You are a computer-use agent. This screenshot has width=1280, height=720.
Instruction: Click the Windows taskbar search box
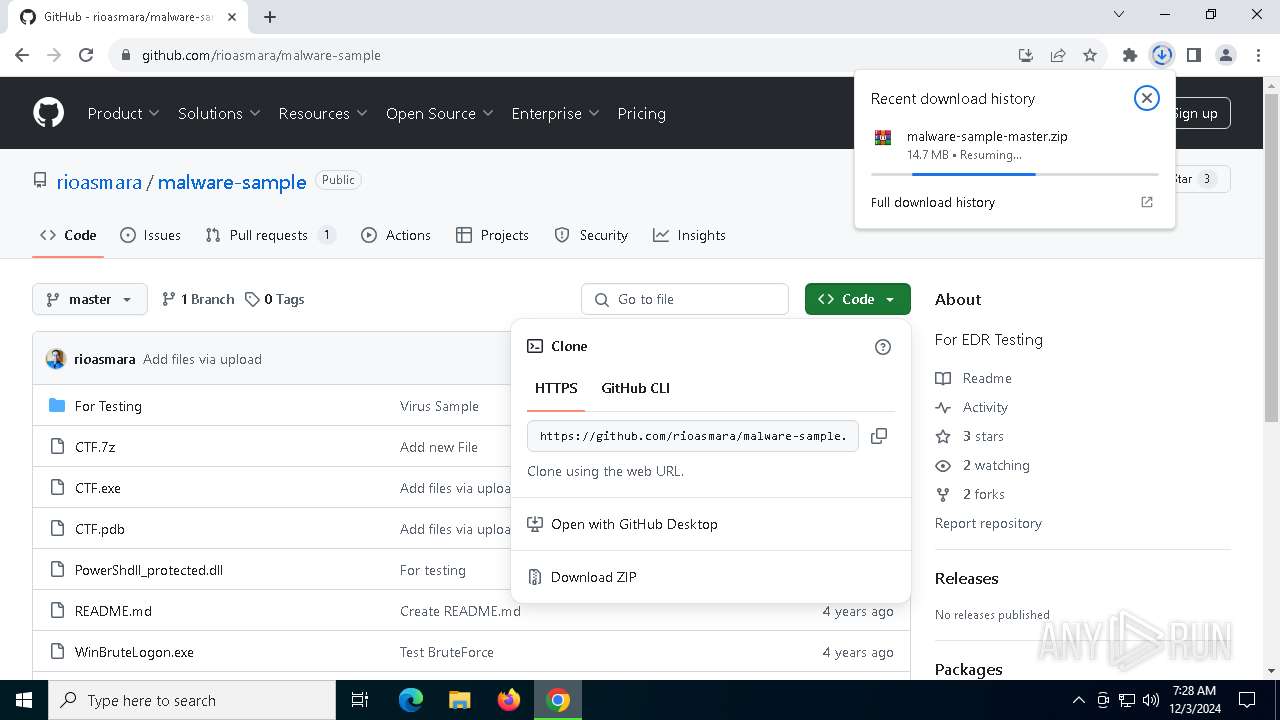[x=192, y=700]
